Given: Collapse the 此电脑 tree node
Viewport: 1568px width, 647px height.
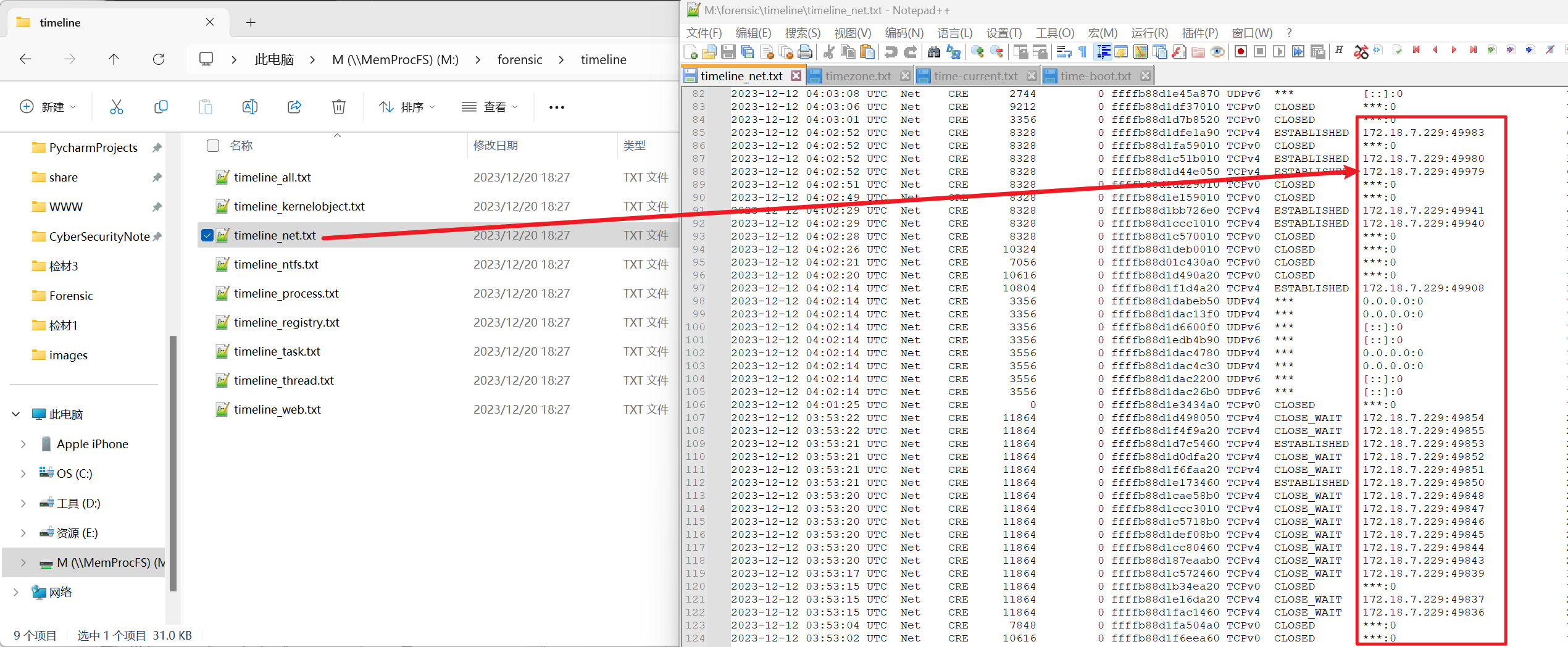Looking at the screenshot, I should (x=16, y=414).
